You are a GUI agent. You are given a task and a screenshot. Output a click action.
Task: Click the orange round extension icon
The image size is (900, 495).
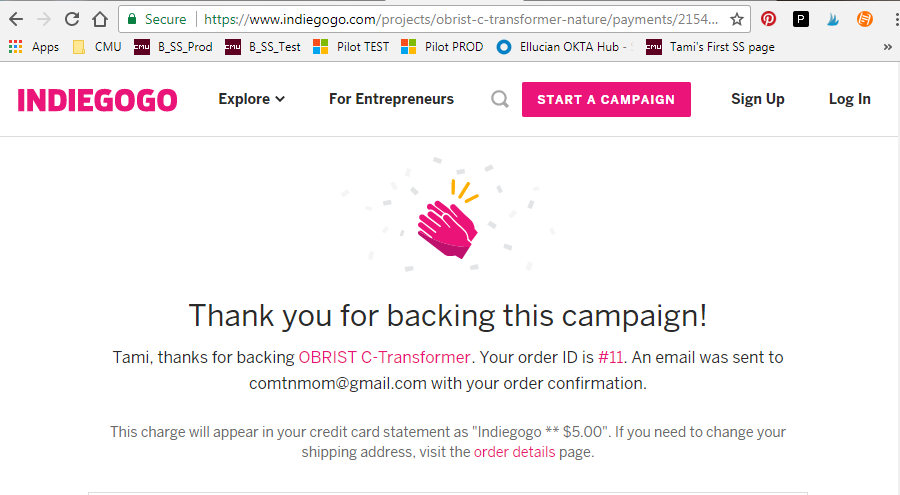pos(865,20)
